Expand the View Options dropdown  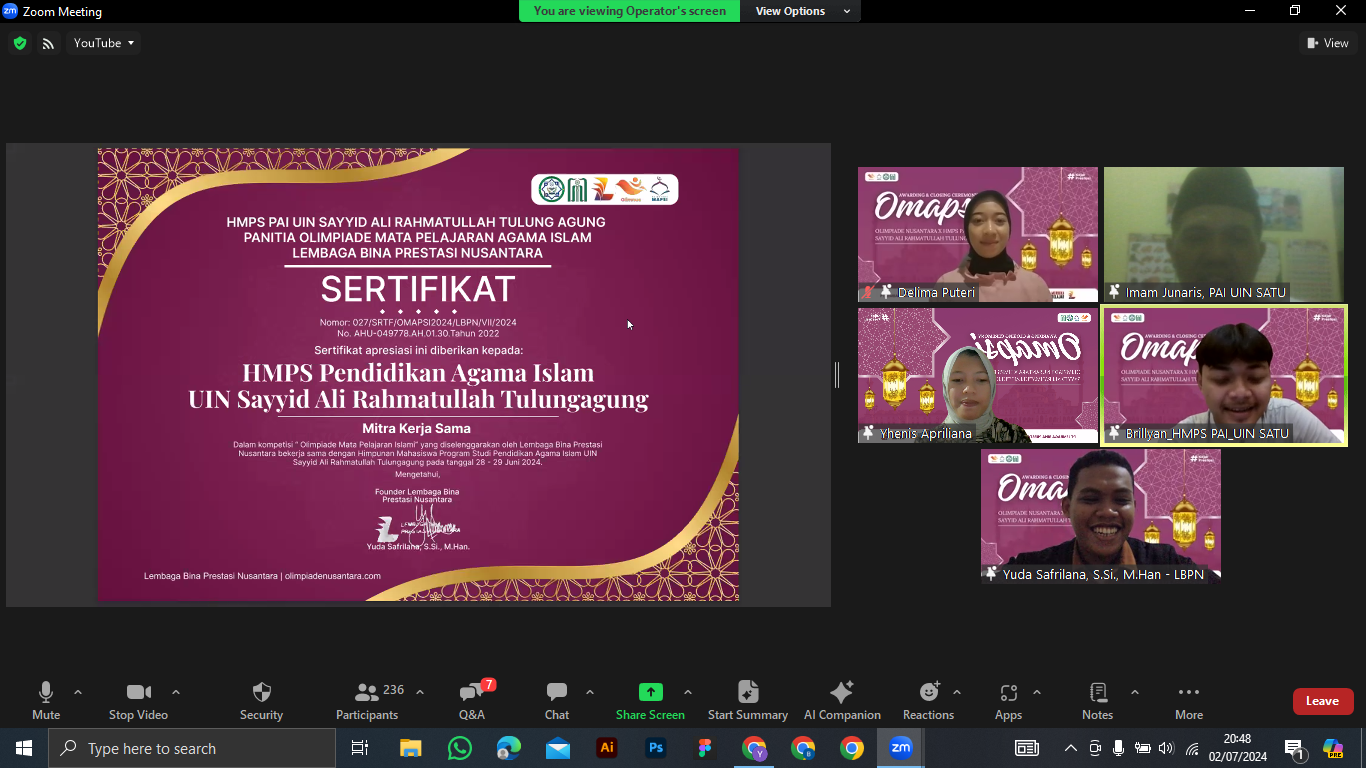(x=803, y=11)
